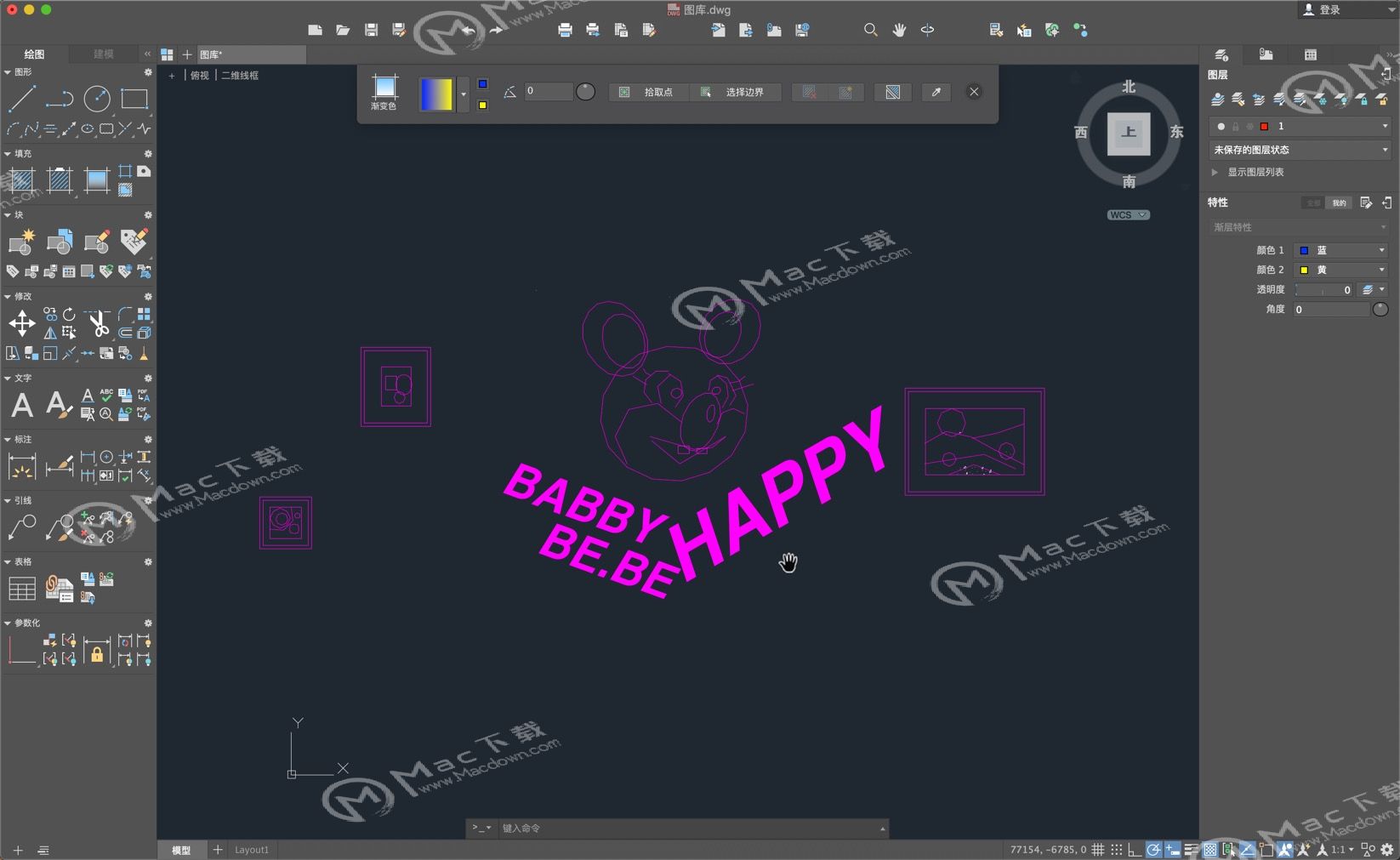Open the current layer '1' dropdown
The width and height of the screenshot is (1400, 860).
1300,126
